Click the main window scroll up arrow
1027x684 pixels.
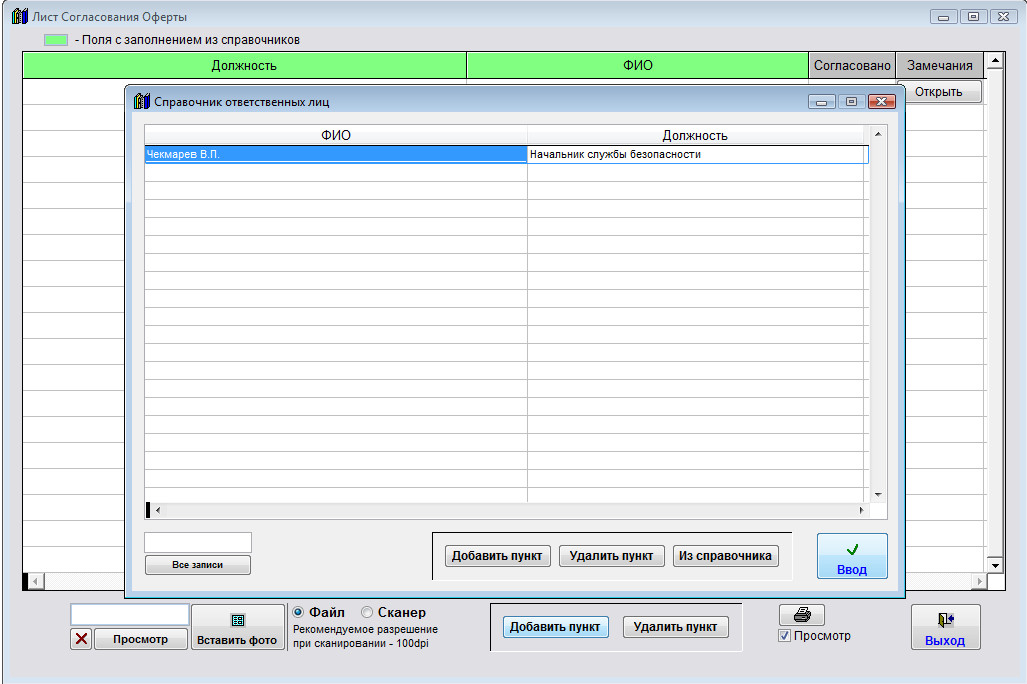(995, 62)
